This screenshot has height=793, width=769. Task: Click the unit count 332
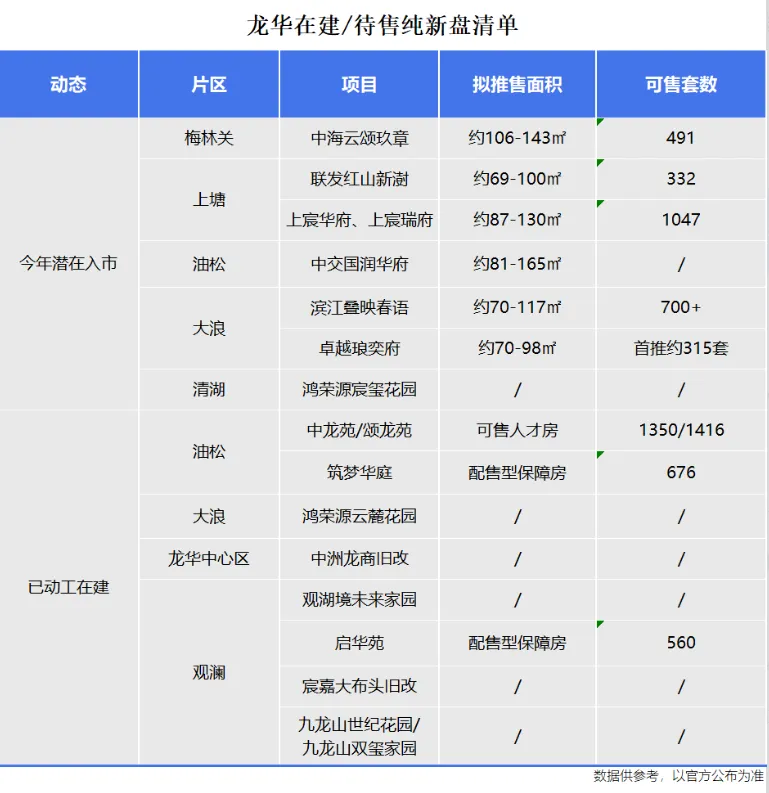click(681, 179)
